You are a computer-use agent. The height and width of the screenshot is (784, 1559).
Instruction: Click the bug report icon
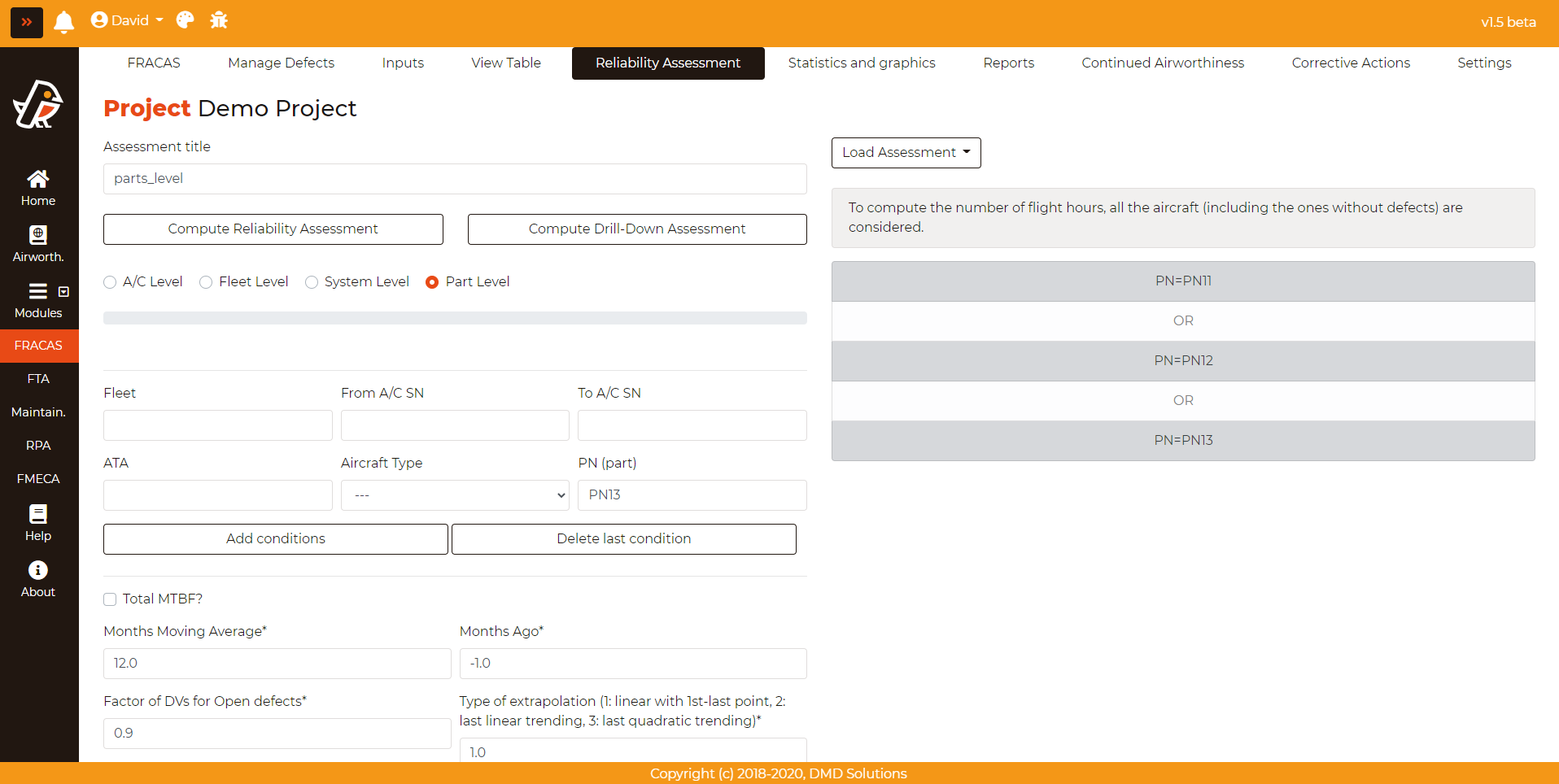pyautogui.click(x=219, y=20)
